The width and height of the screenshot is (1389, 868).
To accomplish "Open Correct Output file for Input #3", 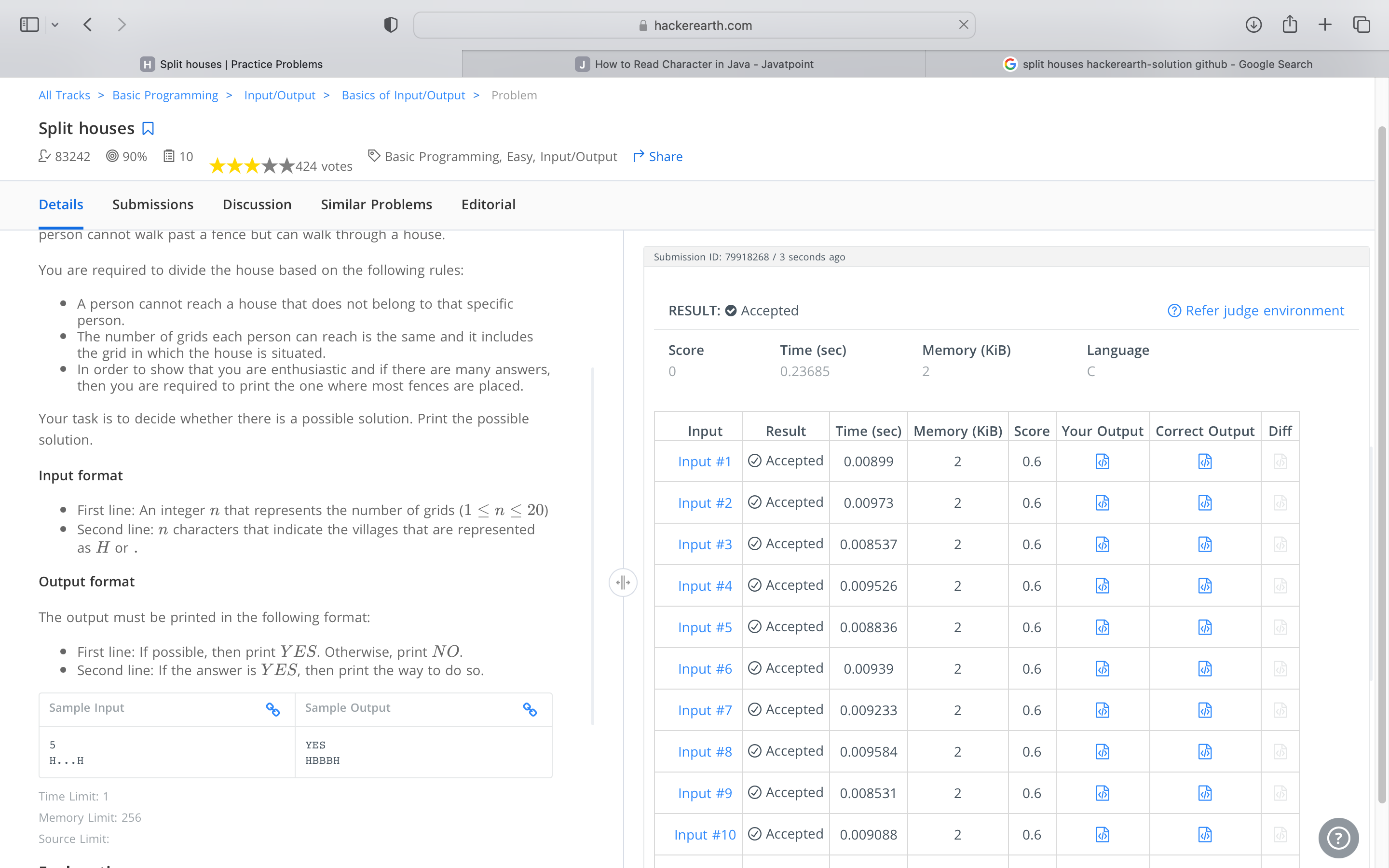I will [1205, 544].
